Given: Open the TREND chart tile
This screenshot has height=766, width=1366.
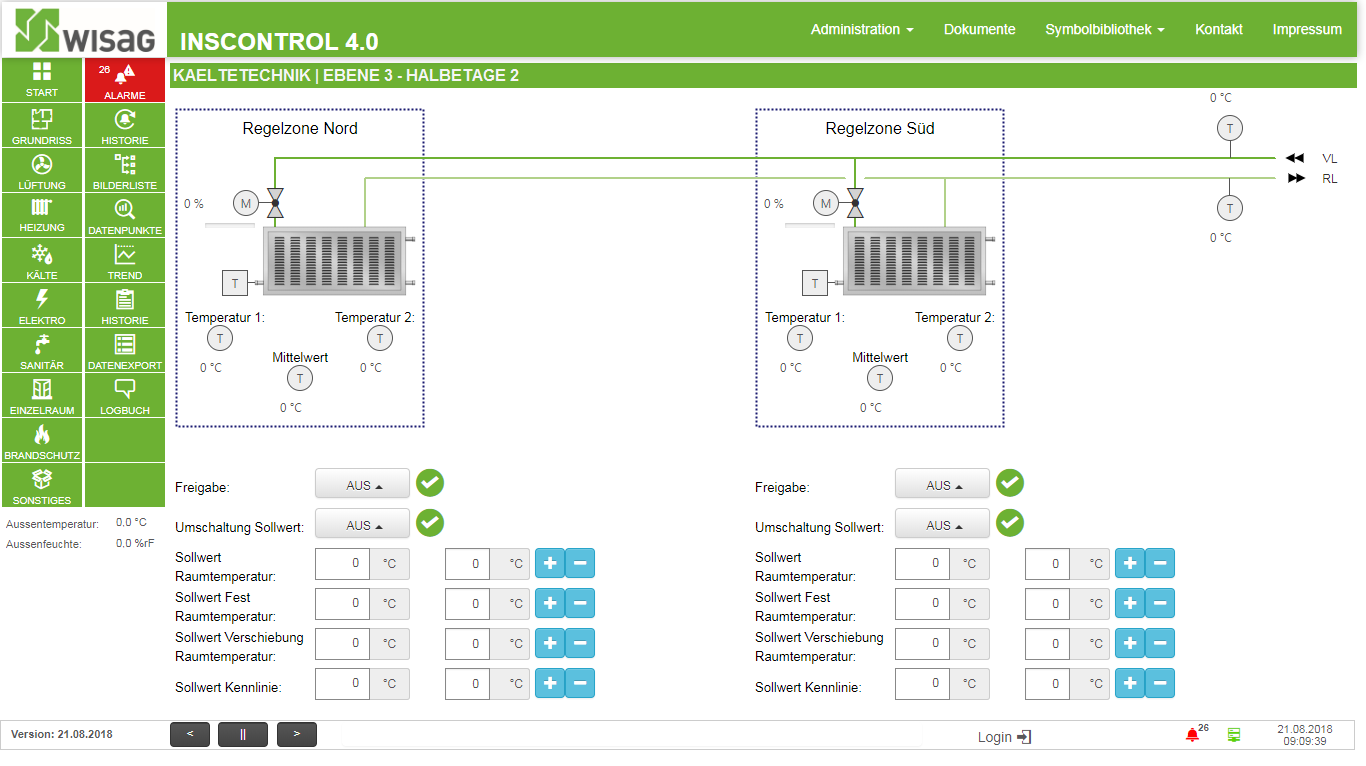Looking at the screenshot, I should pos(125,261).
